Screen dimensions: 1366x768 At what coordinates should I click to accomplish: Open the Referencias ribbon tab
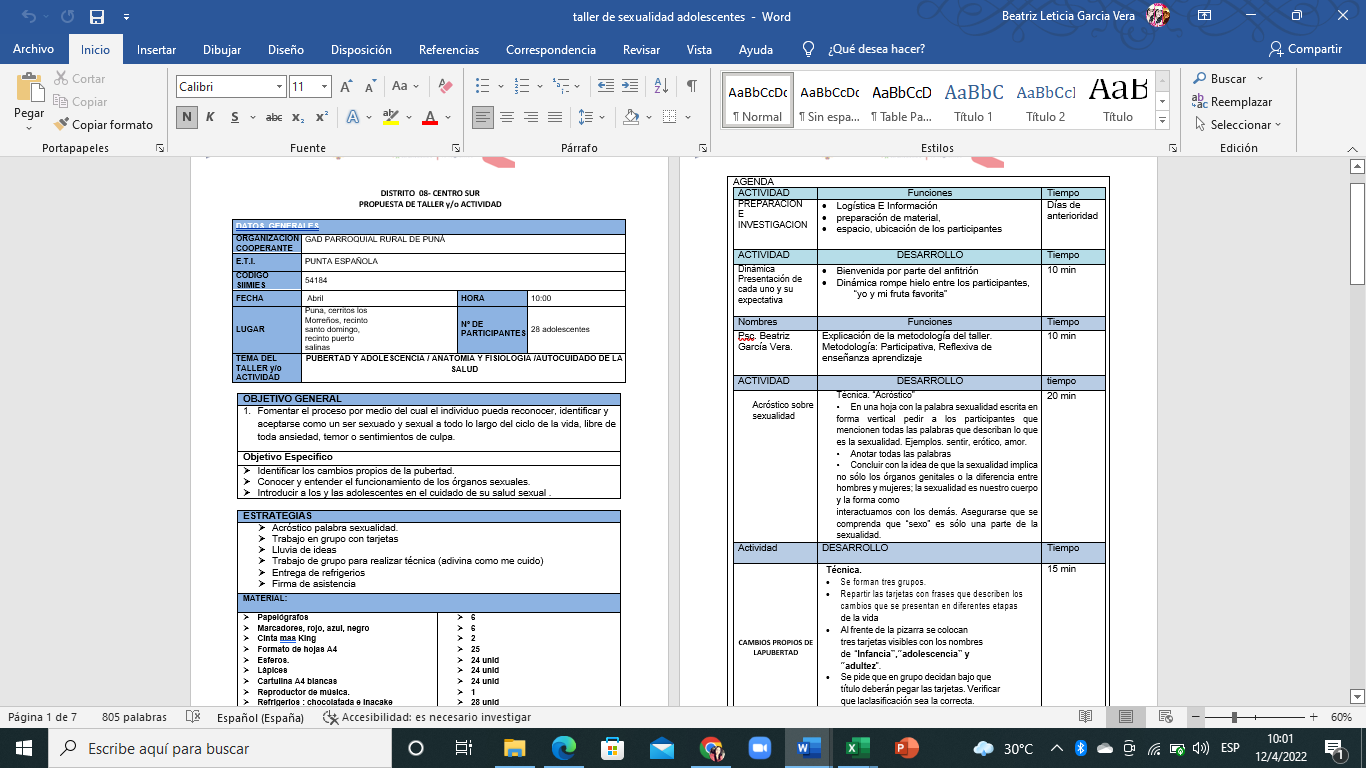point(449,49)
